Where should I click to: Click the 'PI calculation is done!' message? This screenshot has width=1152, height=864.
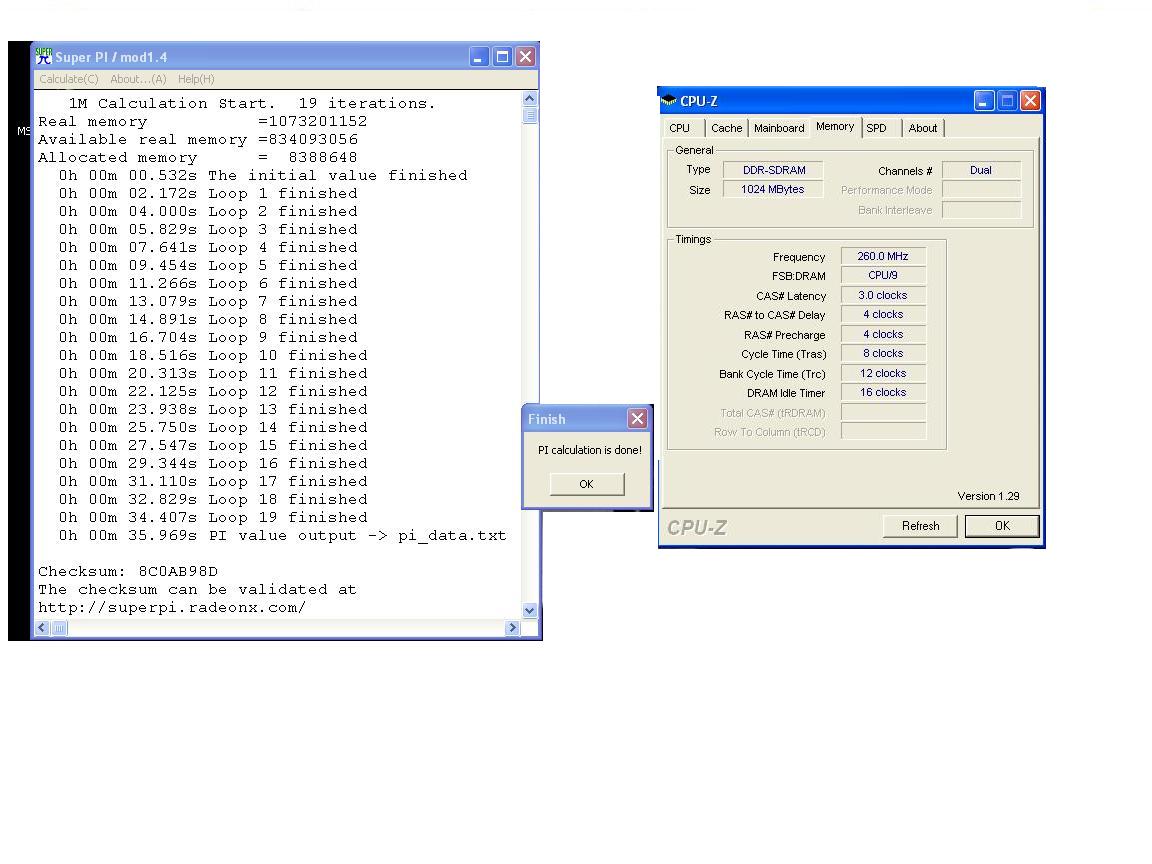tap(590, 450)
